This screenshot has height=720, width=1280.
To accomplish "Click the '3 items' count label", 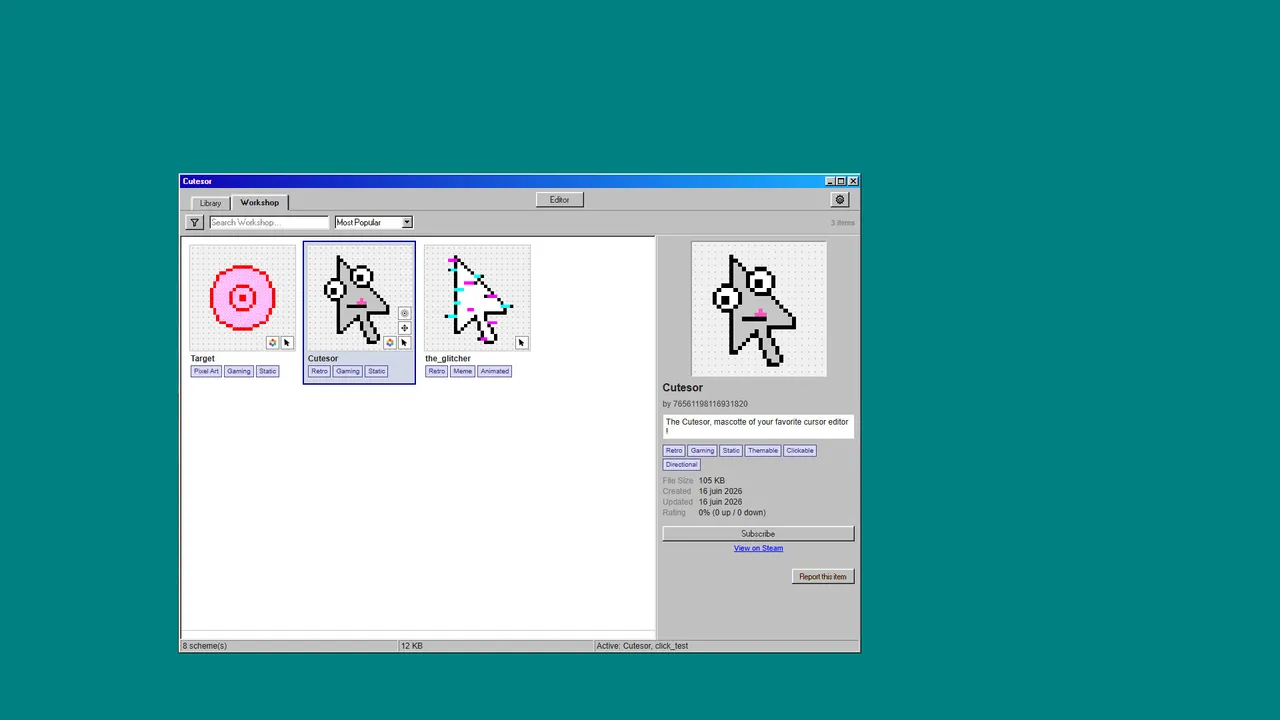I will (x=843, y=223).
